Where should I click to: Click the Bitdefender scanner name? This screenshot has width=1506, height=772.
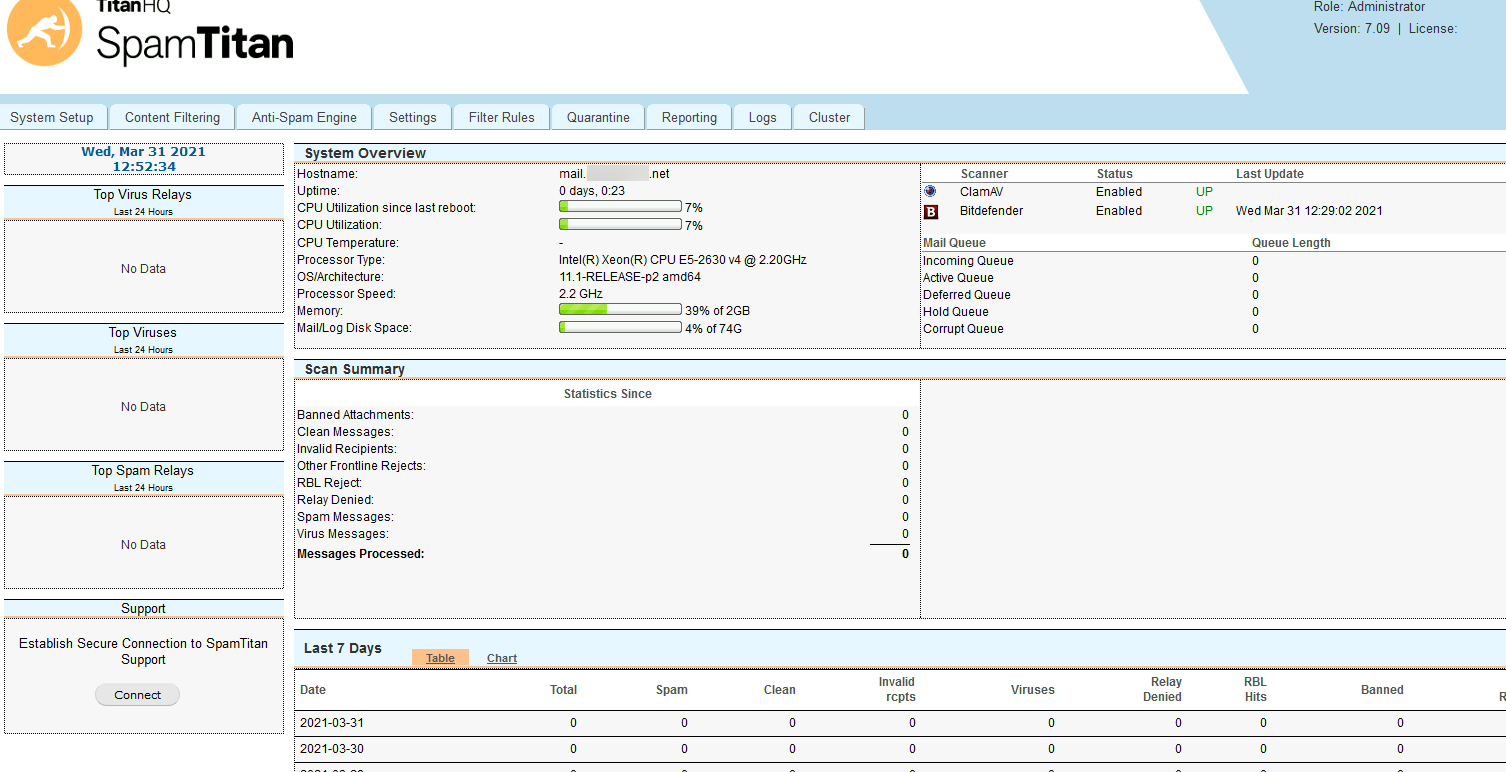pos(992,211)
